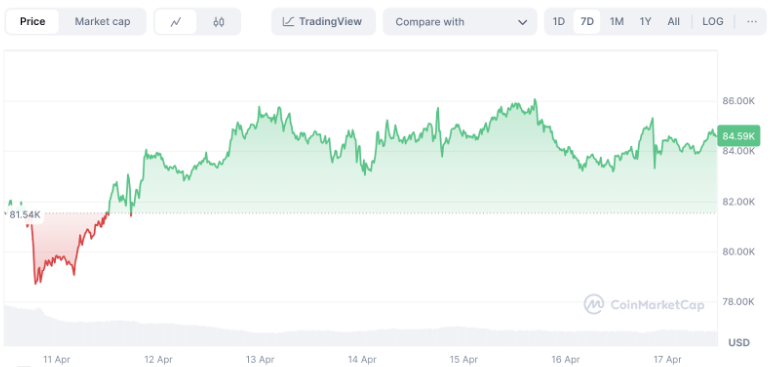Click the 16 Apr date label
772x367 pixels.
(566, 359)
